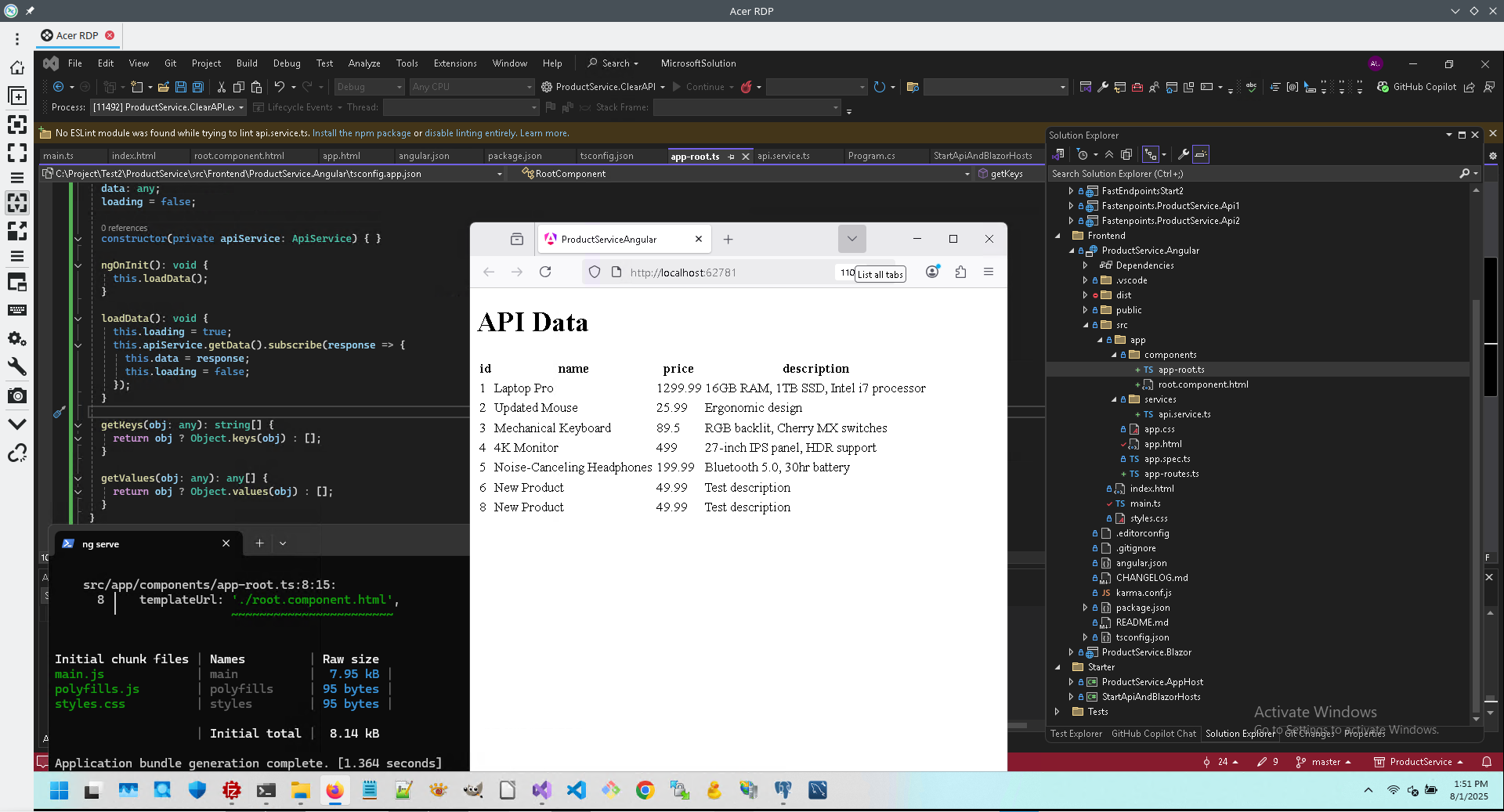Image resolution: width=1504 pixels, height=812 pixels.
Task: Open the Windows Start menu
Action: [59, 790]
